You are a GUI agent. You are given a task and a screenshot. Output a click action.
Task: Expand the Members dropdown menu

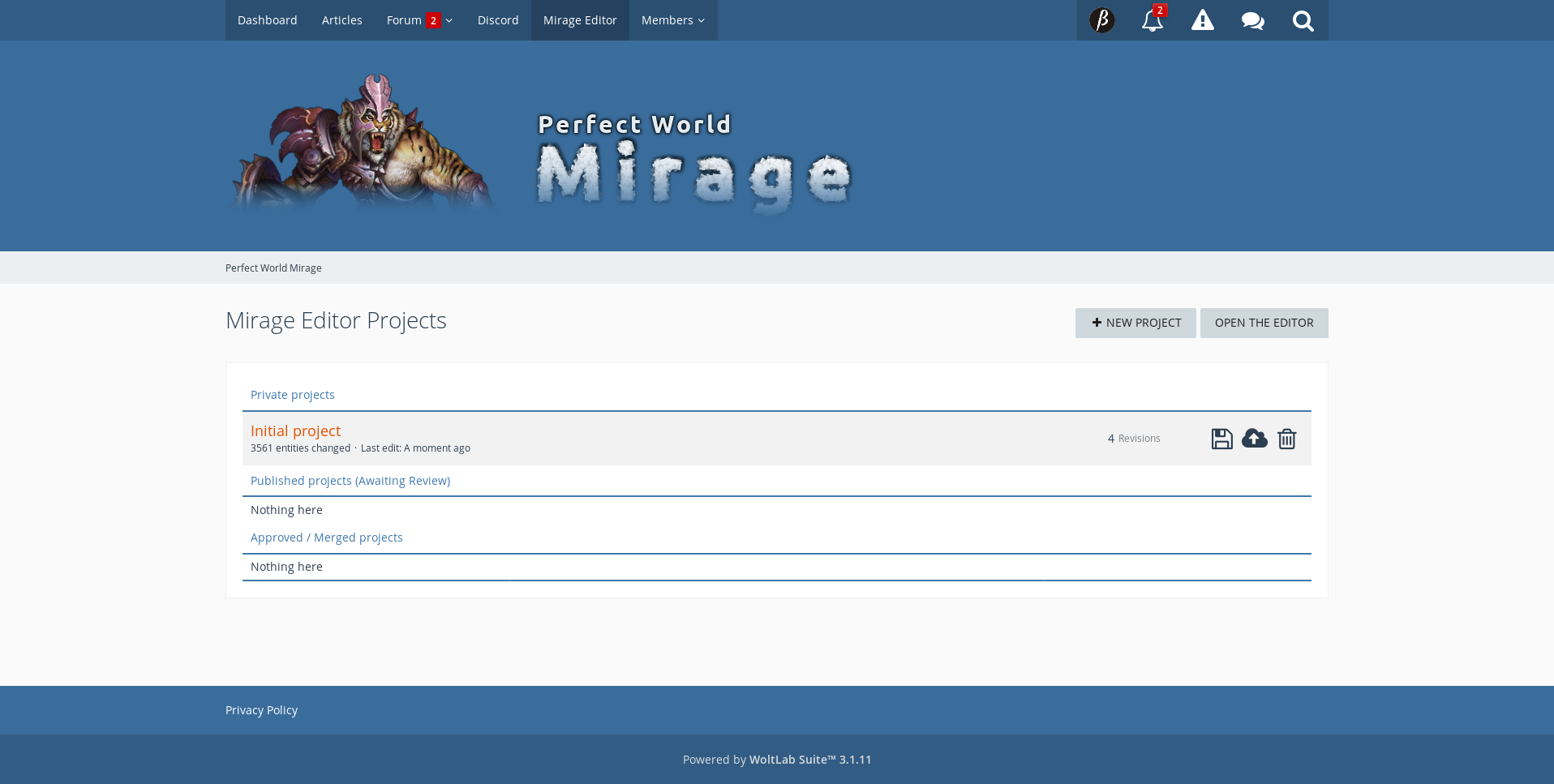tap(672, 20)
